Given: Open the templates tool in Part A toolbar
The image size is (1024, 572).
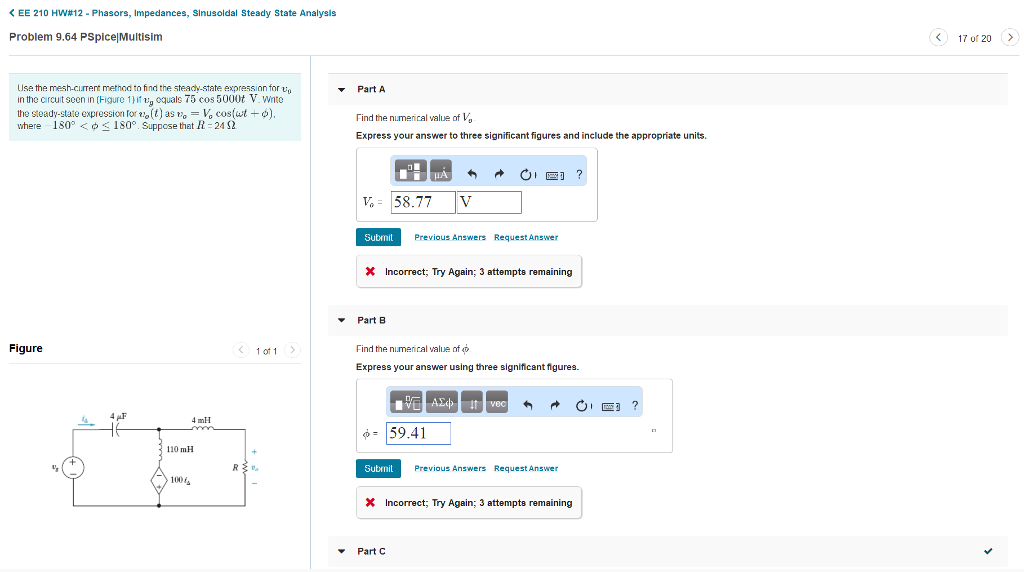Looking at the screenshot, I should pos(412,173).
